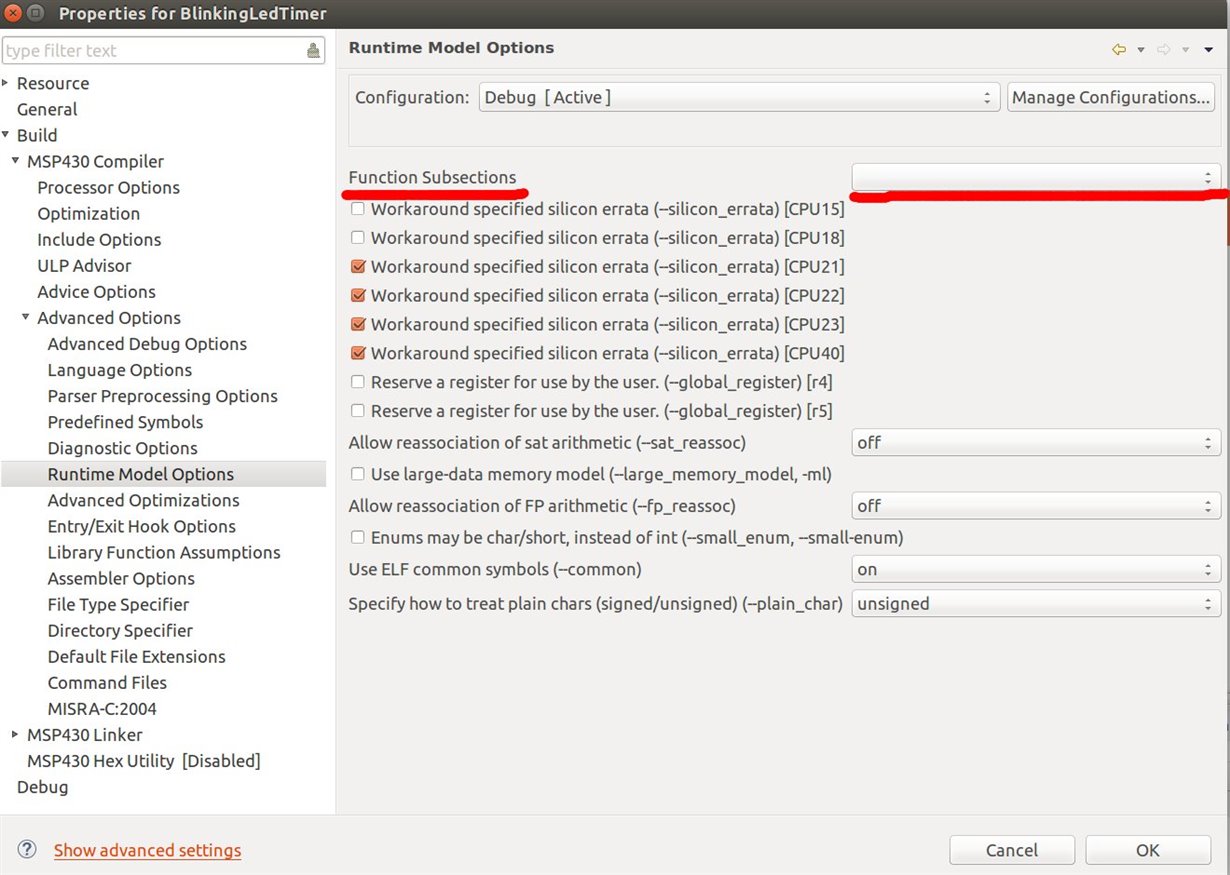This screenshot has width=1230, height=875.
Task: Check reserve register r4 option
Action: [358, 382]
